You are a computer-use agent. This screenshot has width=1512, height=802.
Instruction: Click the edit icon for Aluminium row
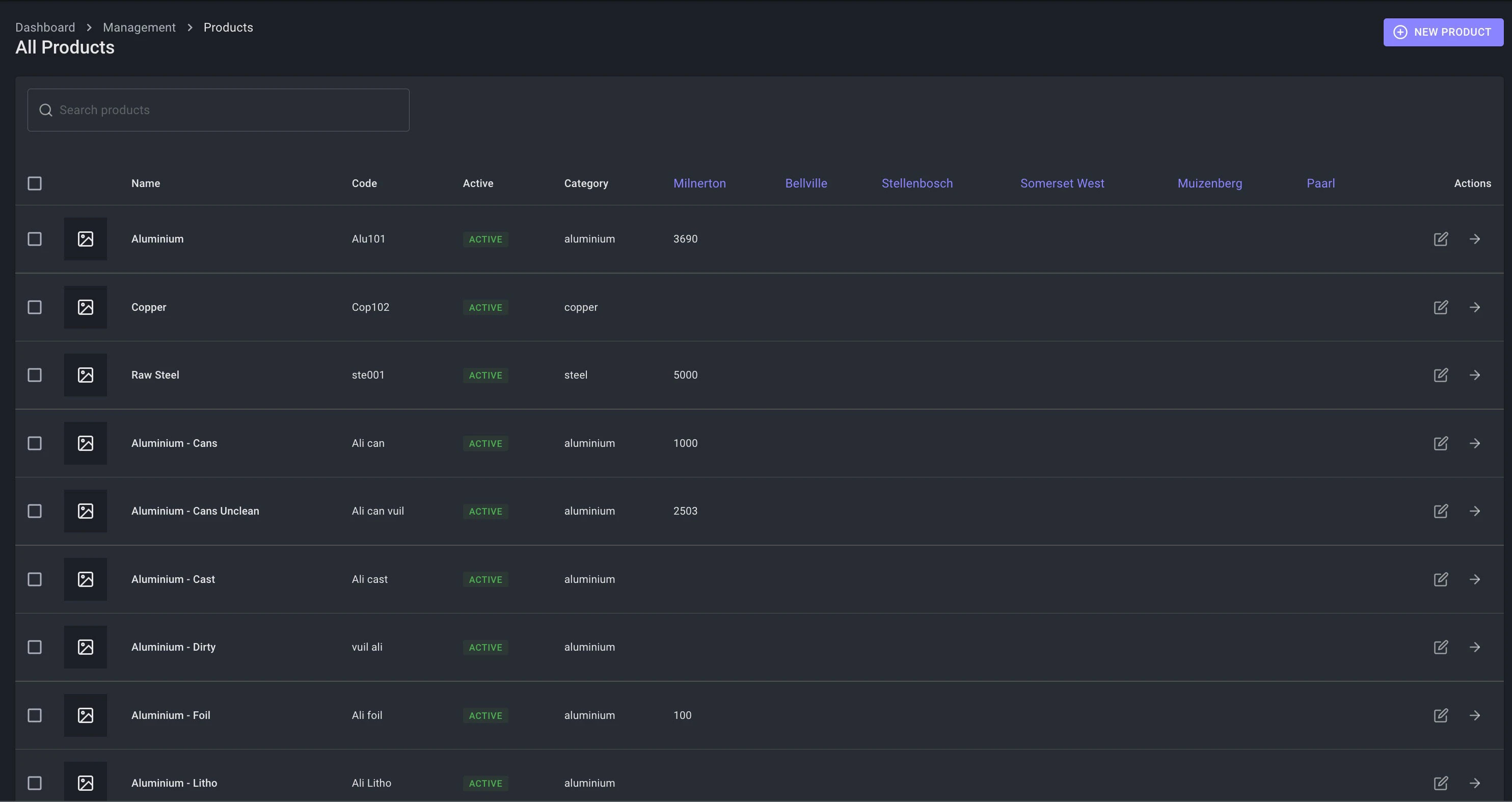pos(1440,239)
